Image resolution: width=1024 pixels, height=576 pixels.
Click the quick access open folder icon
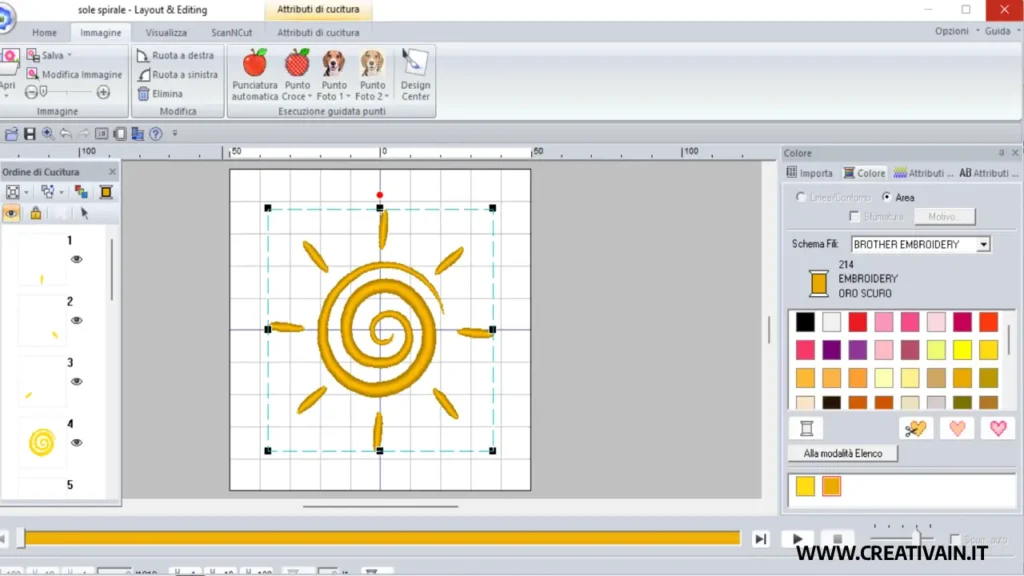12,134
